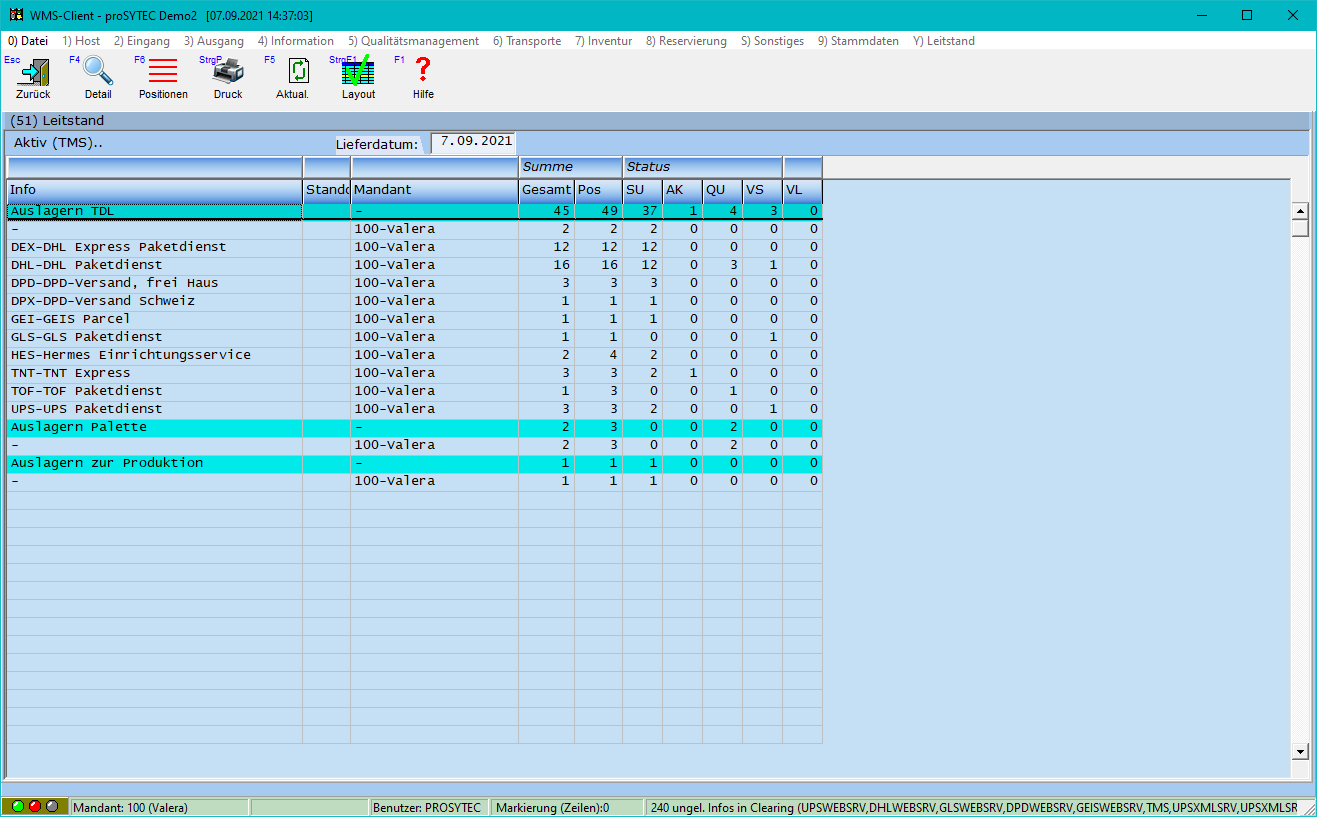Click the scrollbar down arrow
This screenshot has width=1317, height=817.
coord(1300,751)
